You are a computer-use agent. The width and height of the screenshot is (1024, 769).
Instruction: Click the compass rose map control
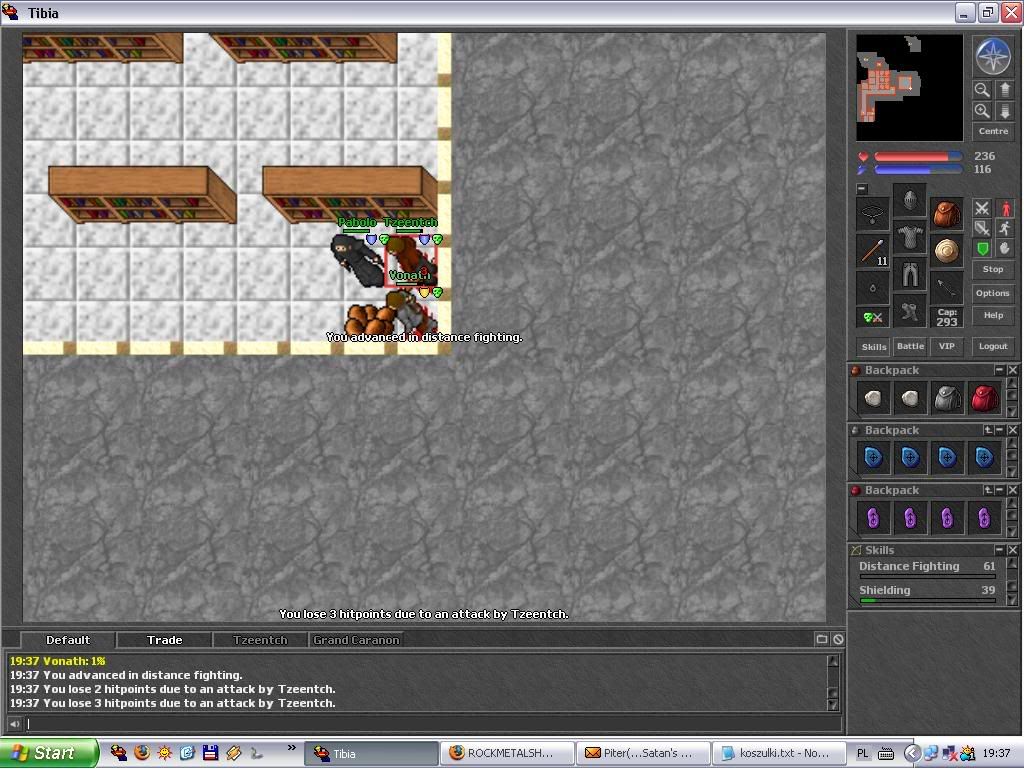click(x=993, y=56)
